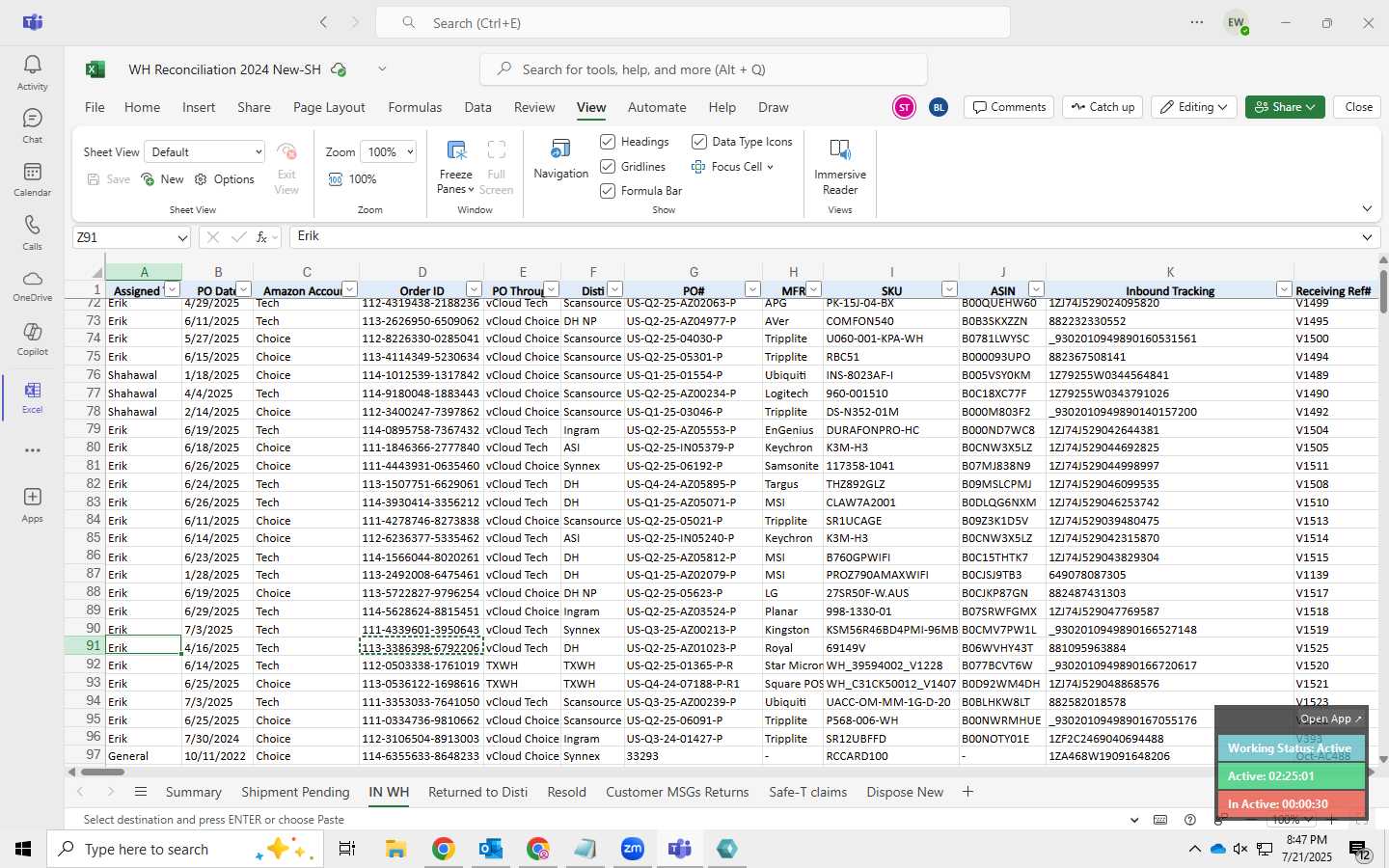Open Calls in Teams sidebar
Screen dimensions: 1389x868
point(32,232)
